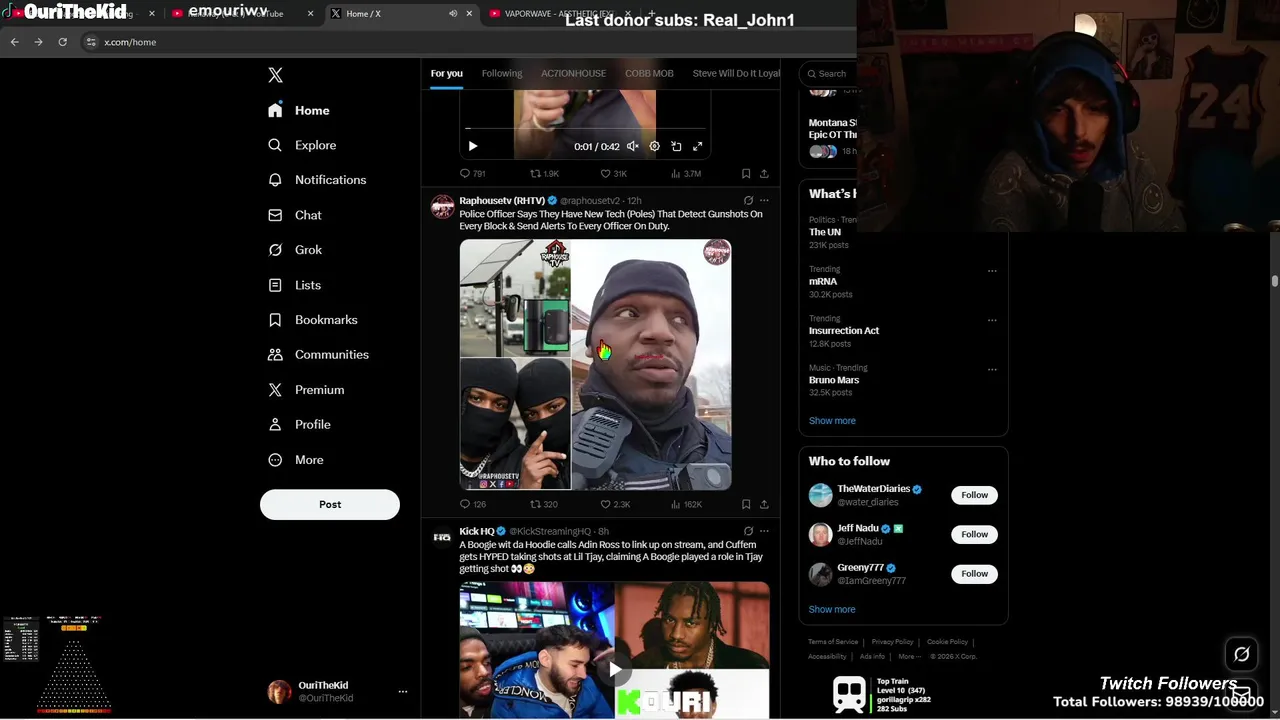Open Raphousetv post more options
The image size is (1280, 720).
point(764,200)
